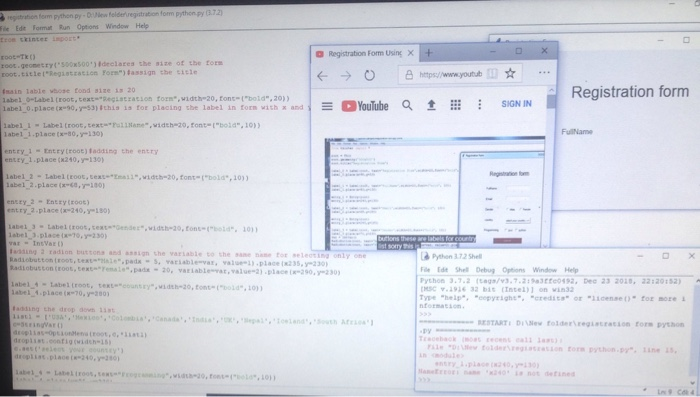Open YouTube apps grid

pos(455,105)
